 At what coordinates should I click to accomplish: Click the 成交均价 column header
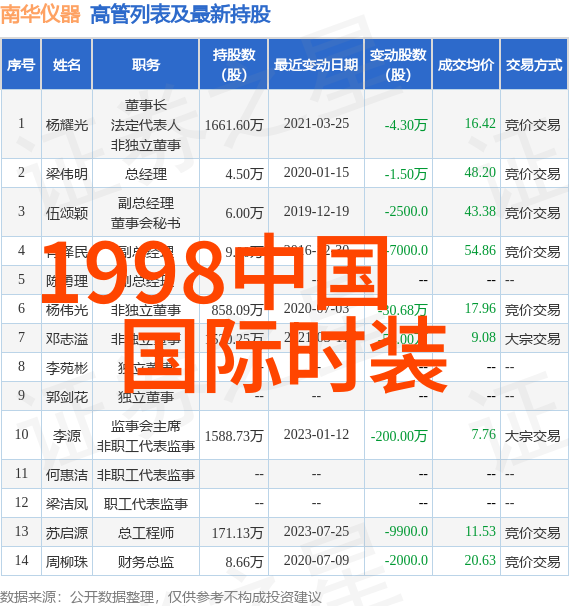tap(466, 65)
